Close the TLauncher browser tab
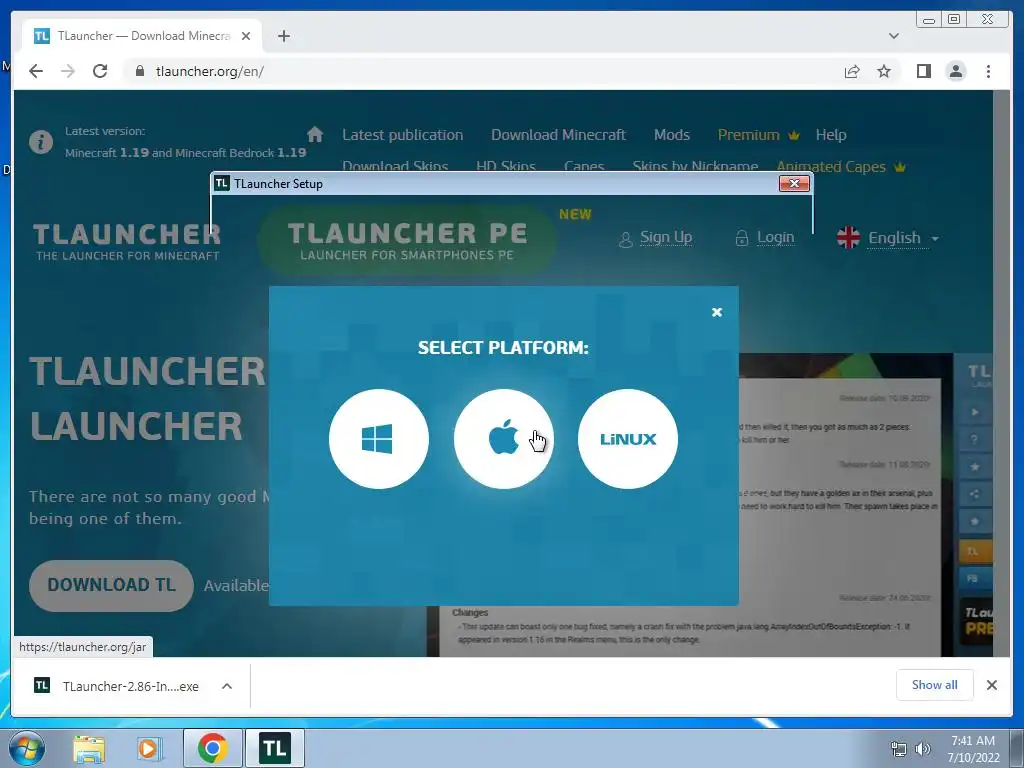The height and width of the screenshot is (768, 1024). click(246, 36)
